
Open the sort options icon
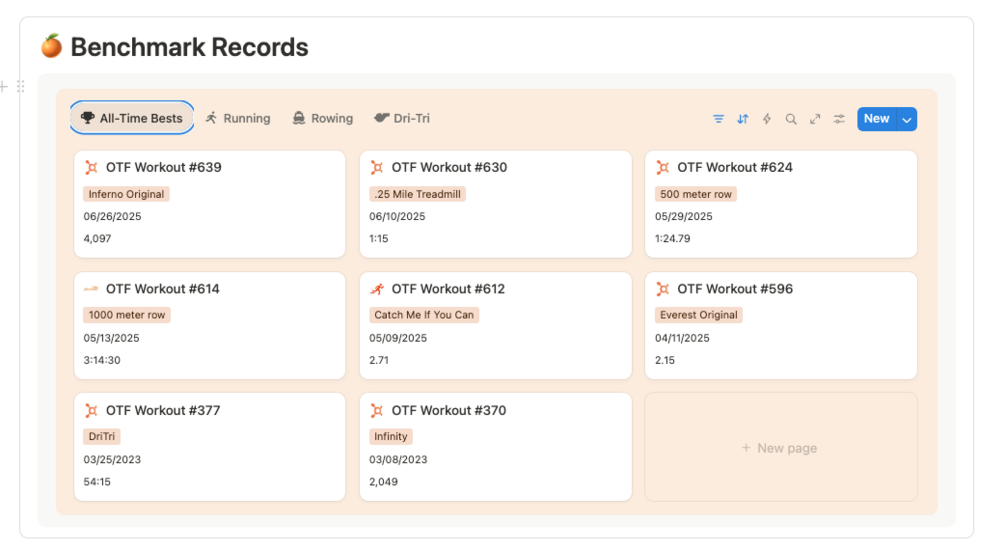(x=743, y=119)
